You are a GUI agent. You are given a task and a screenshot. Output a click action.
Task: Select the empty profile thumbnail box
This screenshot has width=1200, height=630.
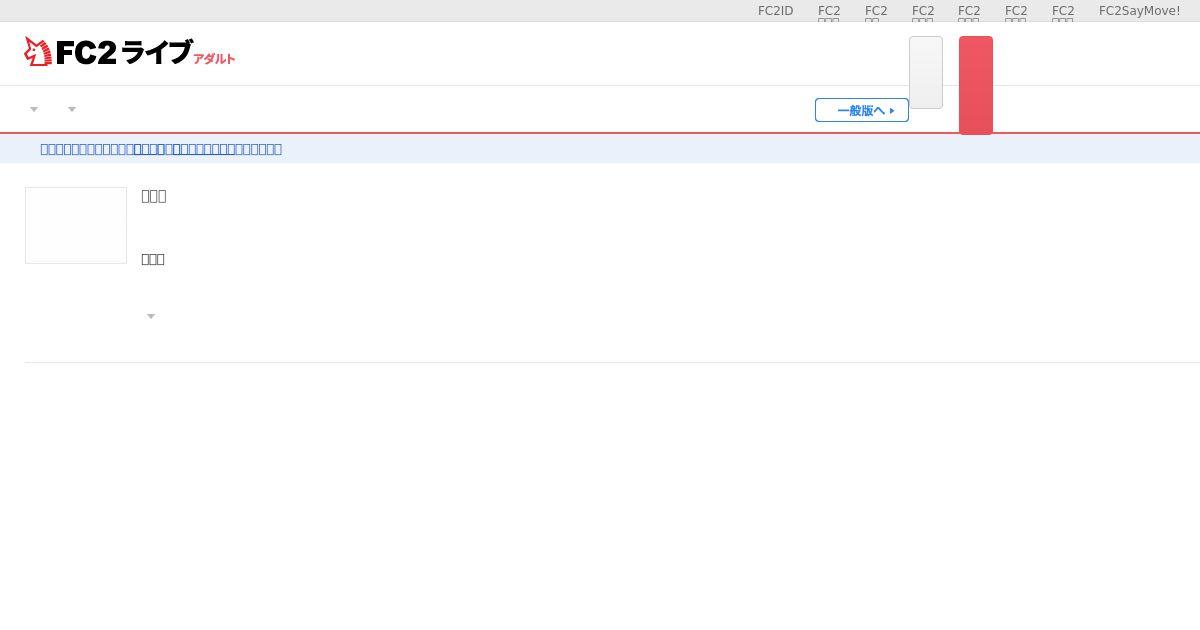(76, 225)
